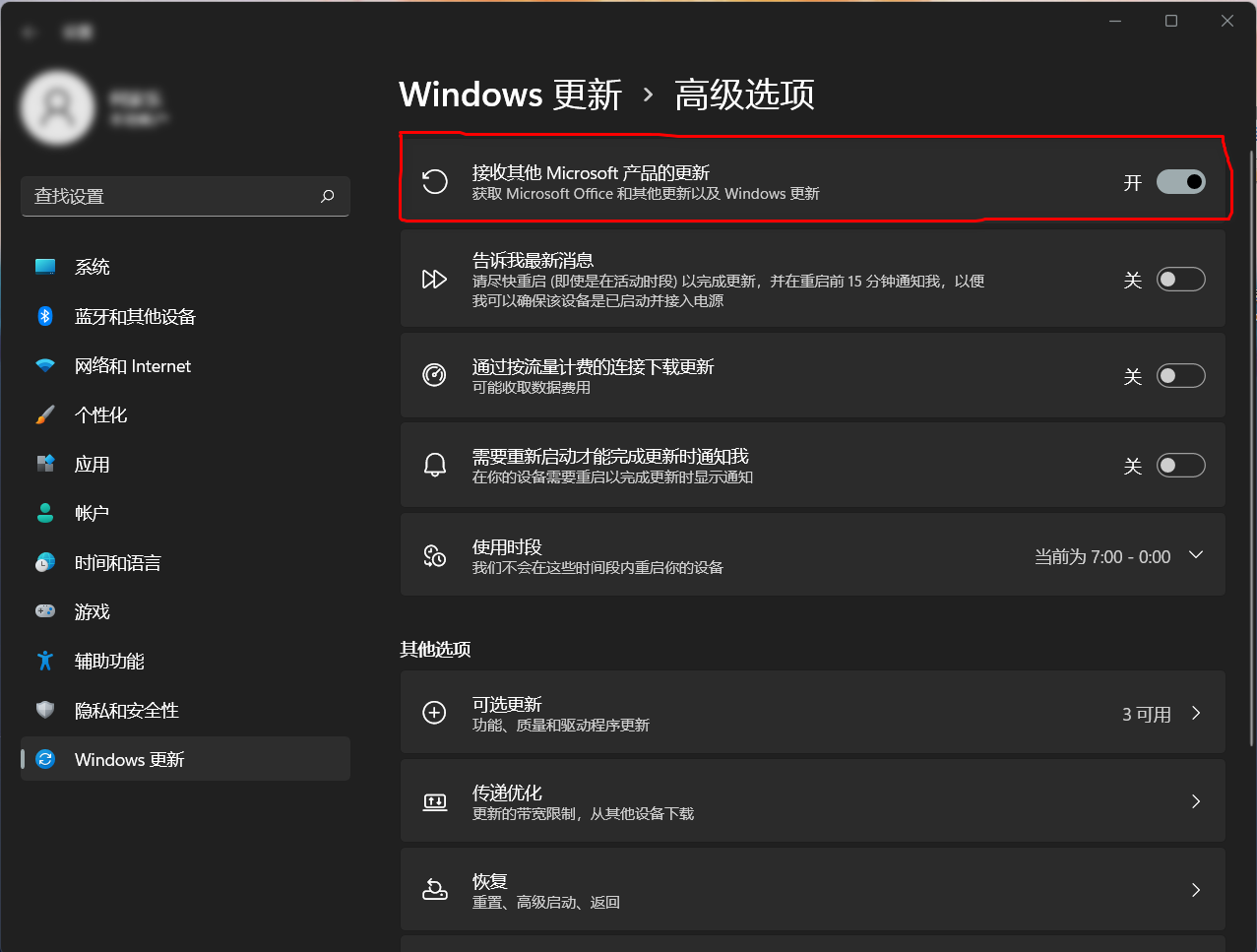Click 重置、高级启动、返回 description text
1257x952 pixels.
(x=546, y=903)
